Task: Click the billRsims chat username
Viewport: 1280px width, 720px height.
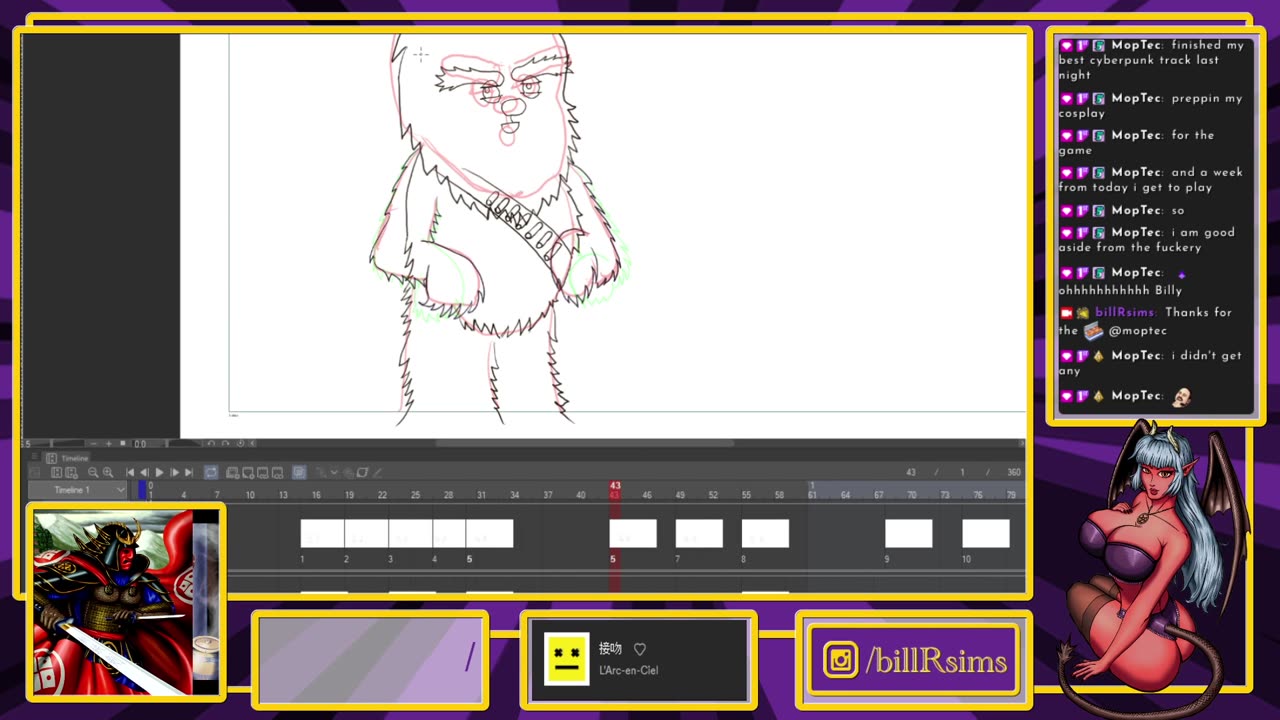Action: (x=1126, y=312)
